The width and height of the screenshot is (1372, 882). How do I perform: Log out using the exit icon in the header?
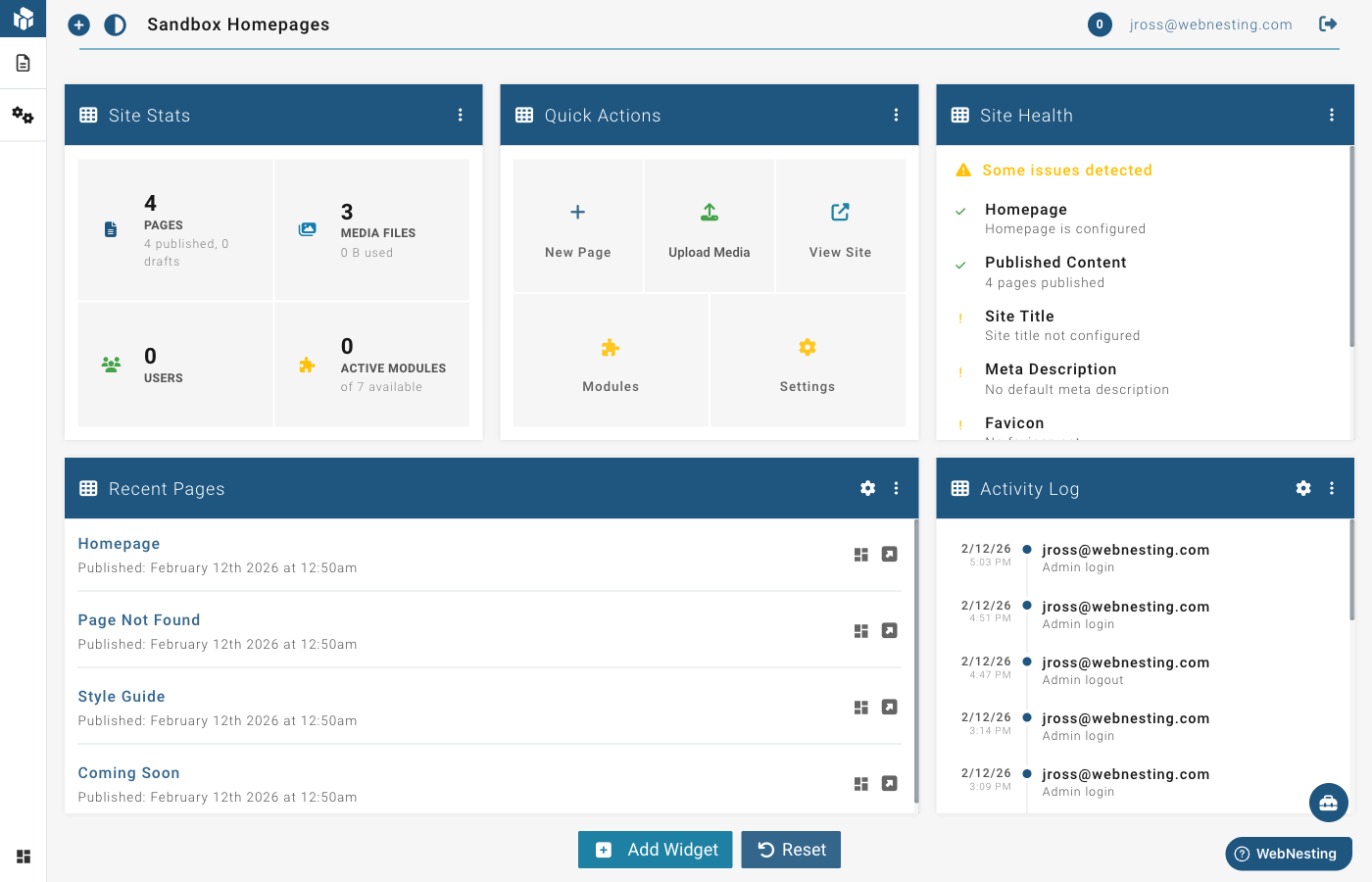click(1328, 24)
